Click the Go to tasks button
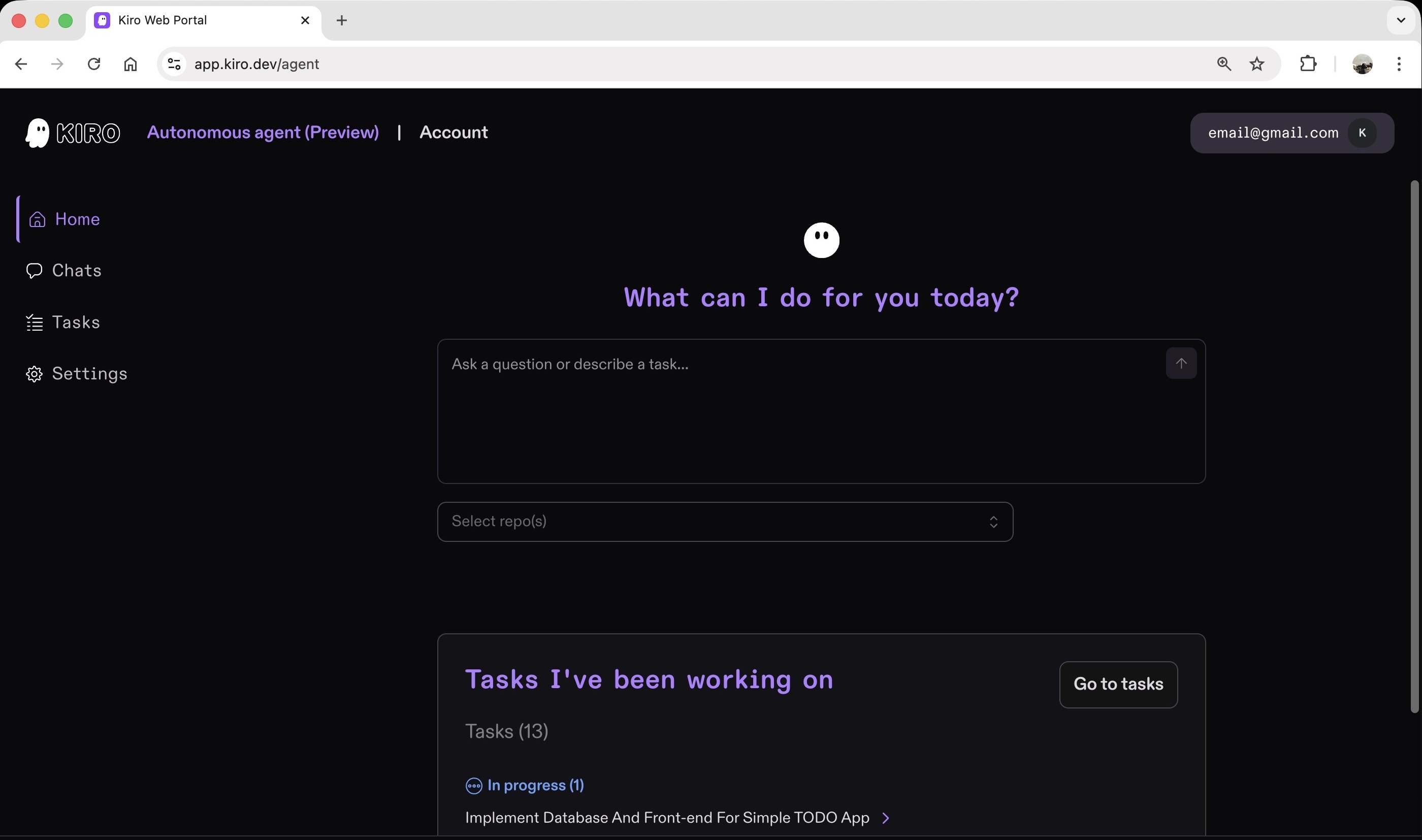1422x840 pixels. point(1118,684)
